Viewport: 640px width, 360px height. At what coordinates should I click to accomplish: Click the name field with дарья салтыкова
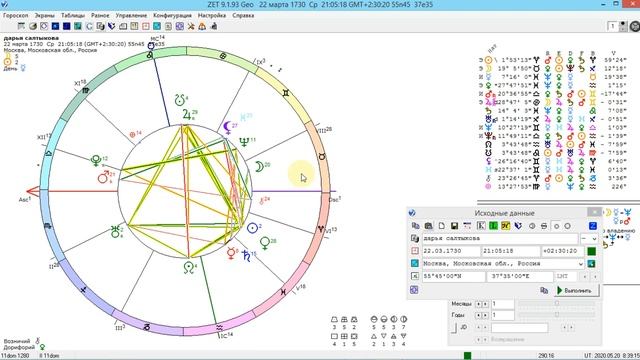coord(500,238)
